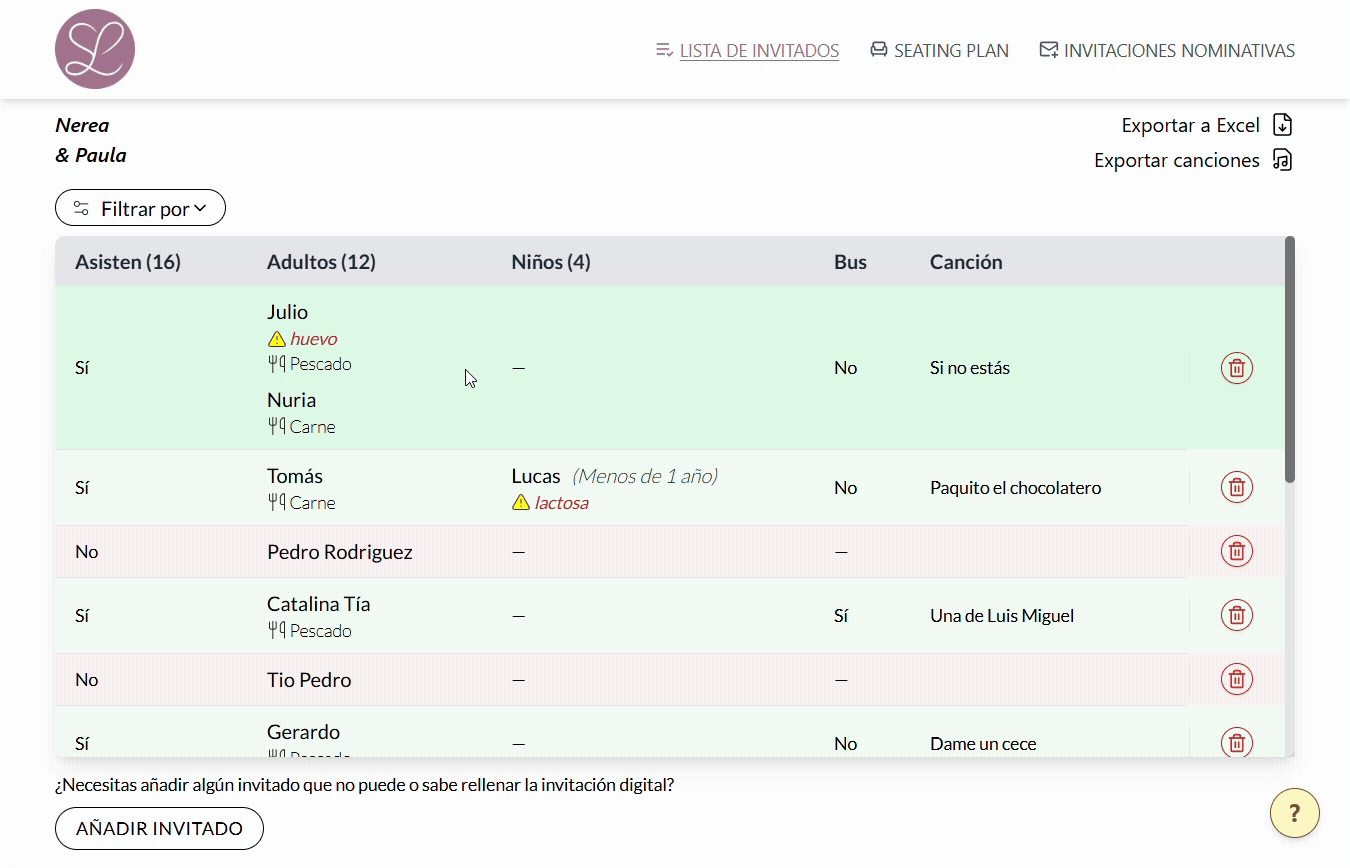Click the guest table vertical scrollbar

[x=1289, y=360]
